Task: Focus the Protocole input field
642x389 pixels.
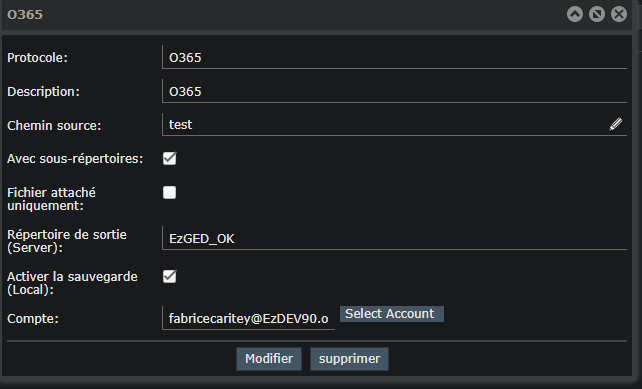Action: [x=395, y=57]
